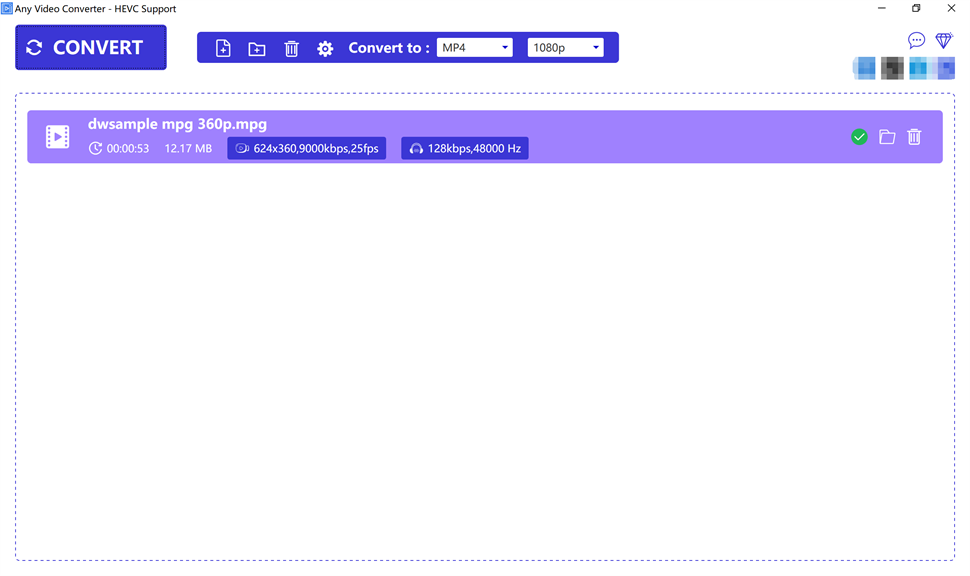Clear list with toolbar trash icon
The height and width of the screenshot is (576, 970).
pyautogui.click(x=291, y=48)
